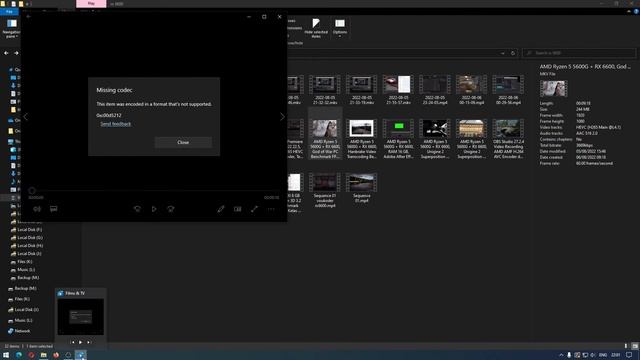The image size is (640, 360).
Task: Go to the next item arrow in player
Action: coord(282,117)
